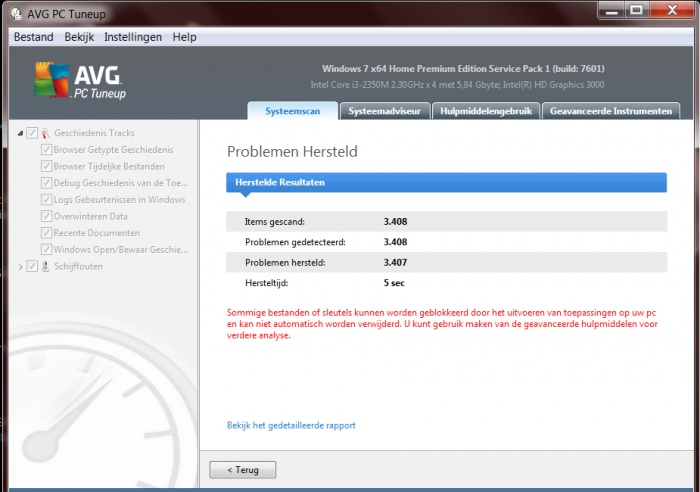The width and height of the screenshot is (700, 492).
Task: Toggle Browser Getypte Geschiedenis checkbox
Action: 46,150
